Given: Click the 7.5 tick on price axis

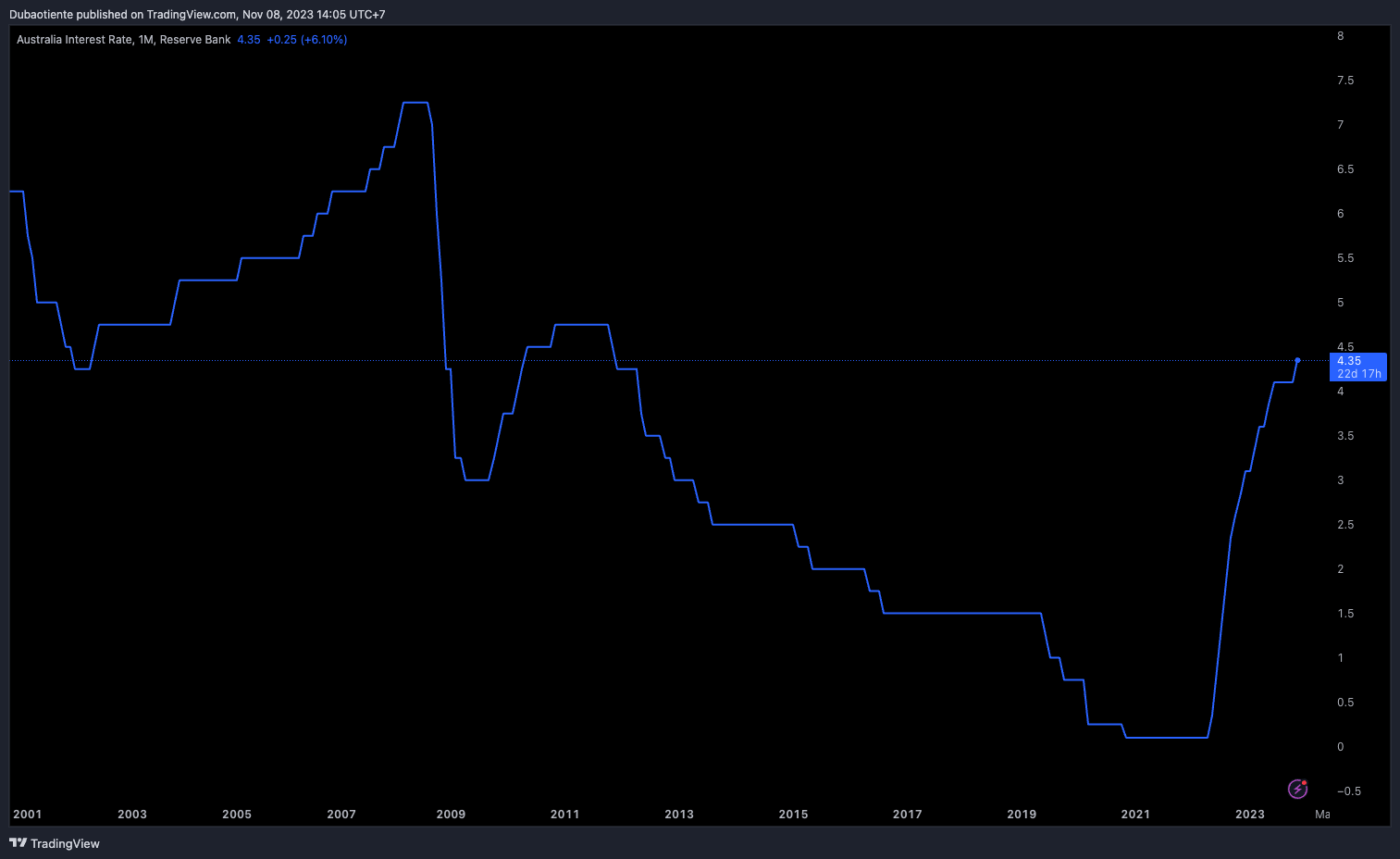Looking at the screenshot, I should [x=1345, y=81].
